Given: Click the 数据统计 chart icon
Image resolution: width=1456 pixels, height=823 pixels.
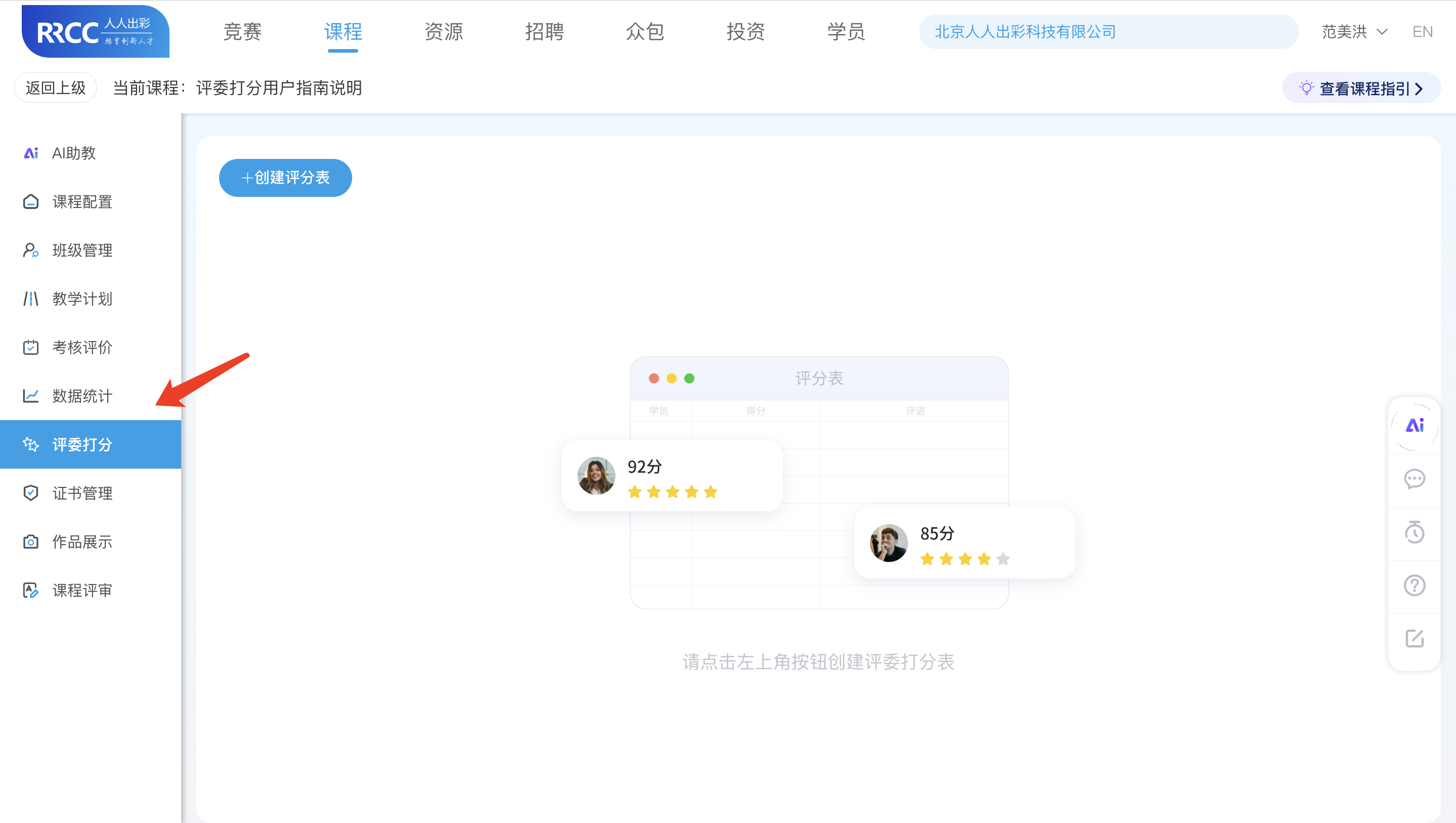Looking at the screenshot, I should tap(30, 396).
